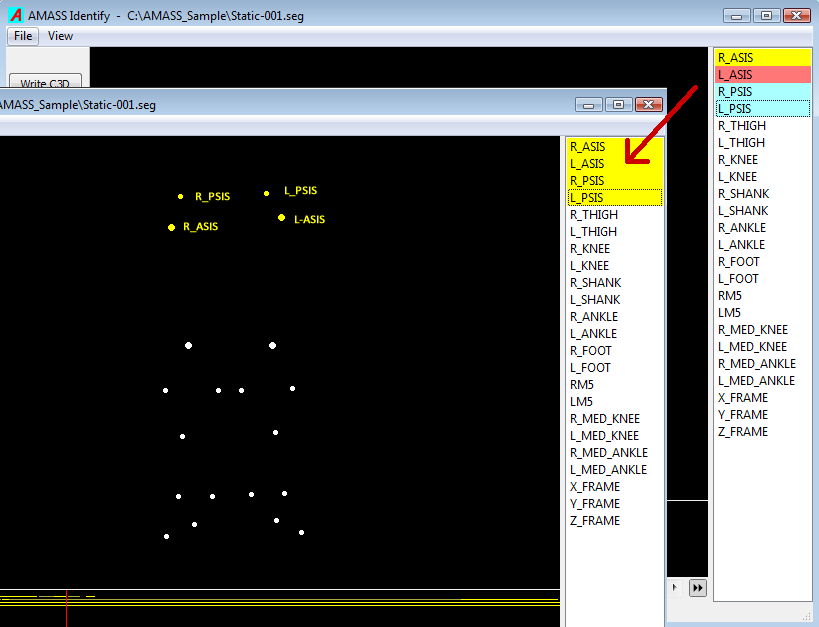This screenshot has height=627, width=819.
Task: Open the View menu
Action: coord(60,36)
